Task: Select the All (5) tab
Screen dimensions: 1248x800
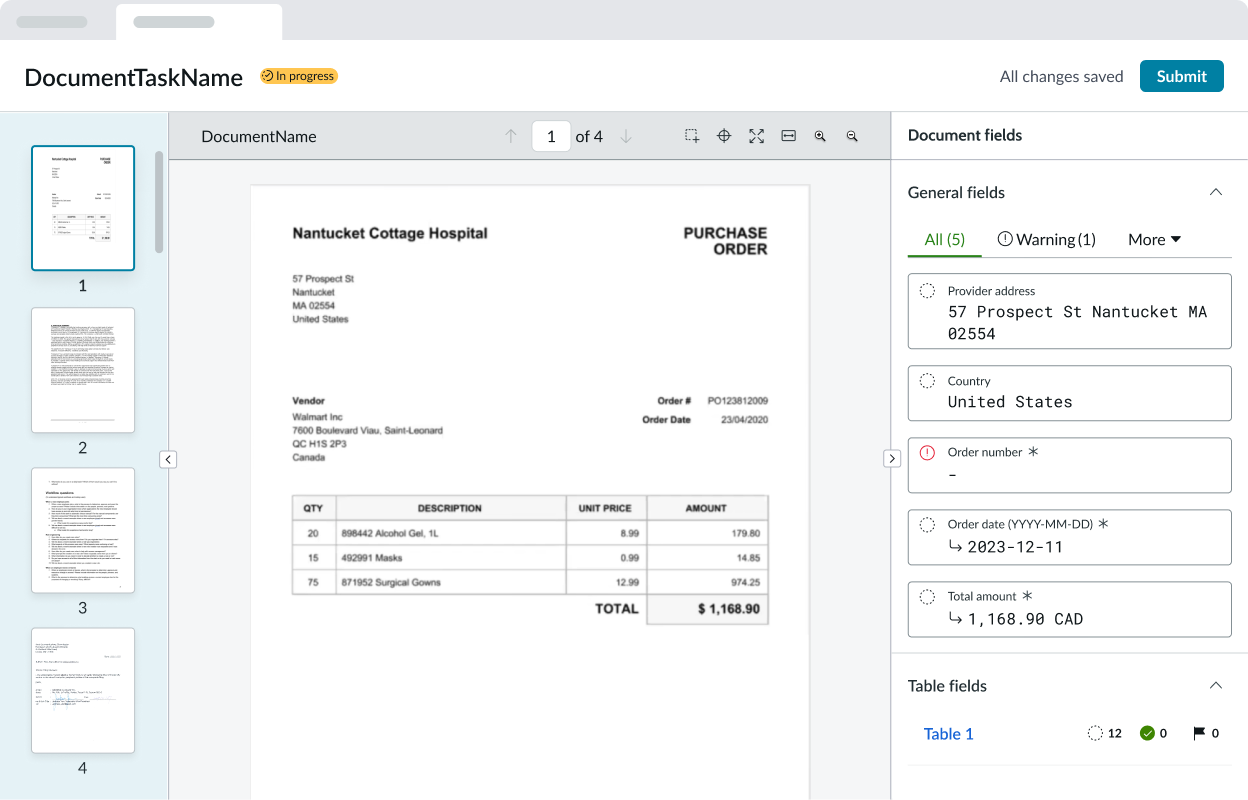Action: (x=944, y=239)
